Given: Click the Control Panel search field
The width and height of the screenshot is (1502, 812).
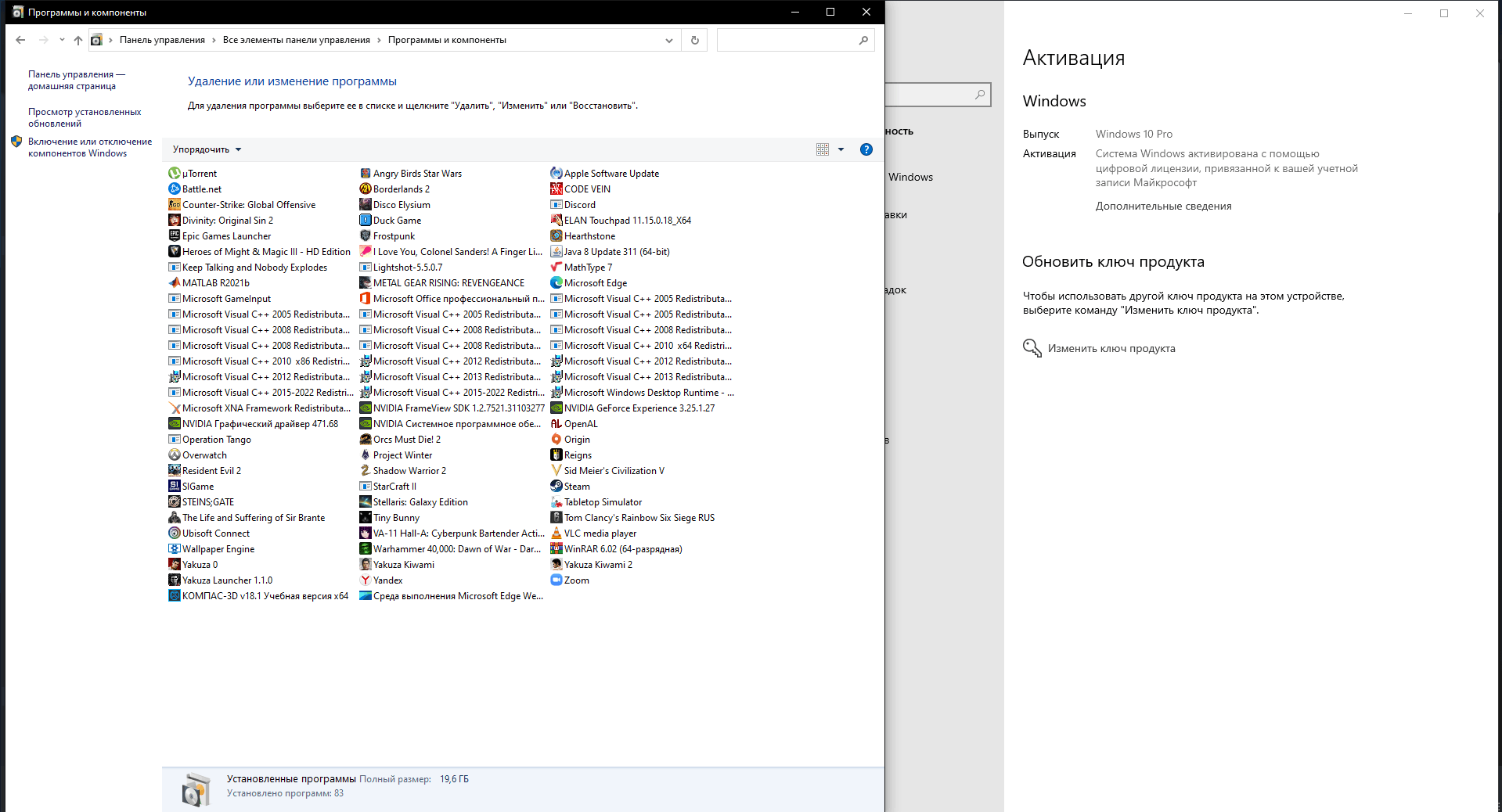Looking at the screenshot, I should [795, 40].
